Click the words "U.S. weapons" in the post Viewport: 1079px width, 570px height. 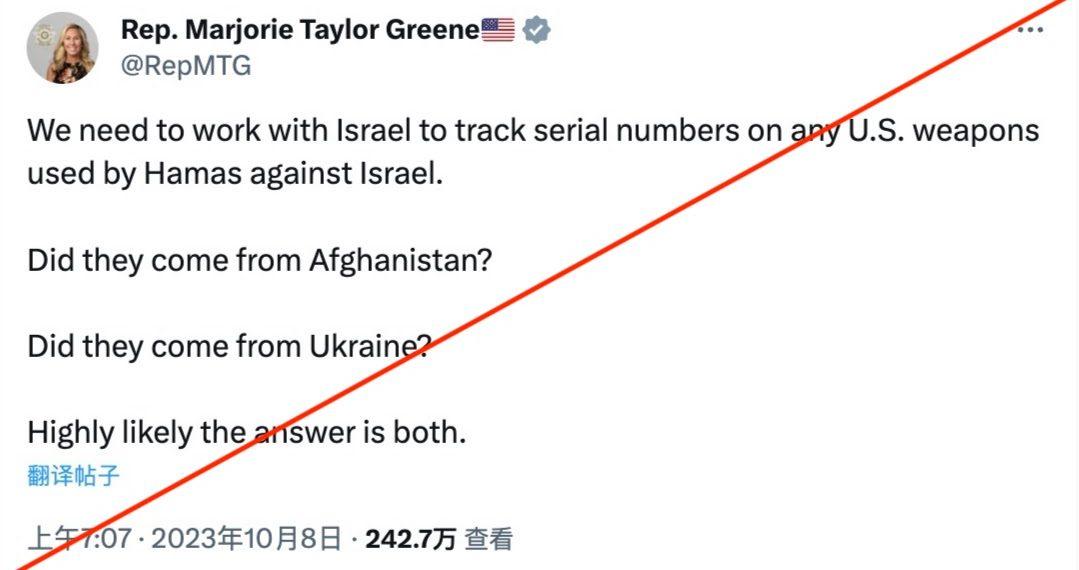coord(943,131)
